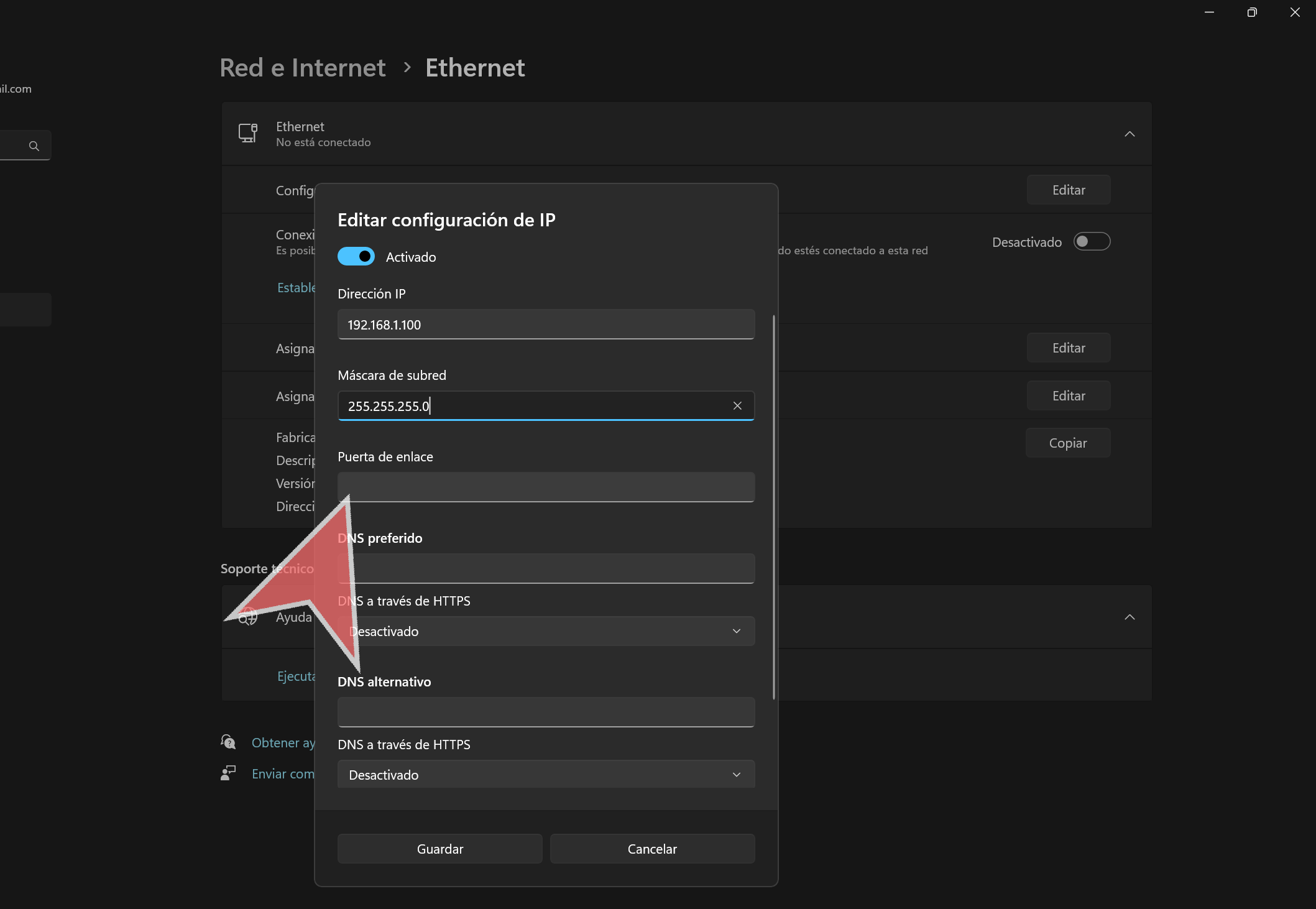Open second DNS a través de HTTPS dropdown

[546, 775]
